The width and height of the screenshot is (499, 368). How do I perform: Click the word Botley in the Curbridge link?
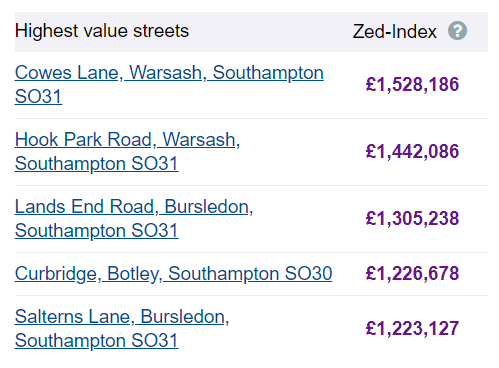[x=134, y=274]
